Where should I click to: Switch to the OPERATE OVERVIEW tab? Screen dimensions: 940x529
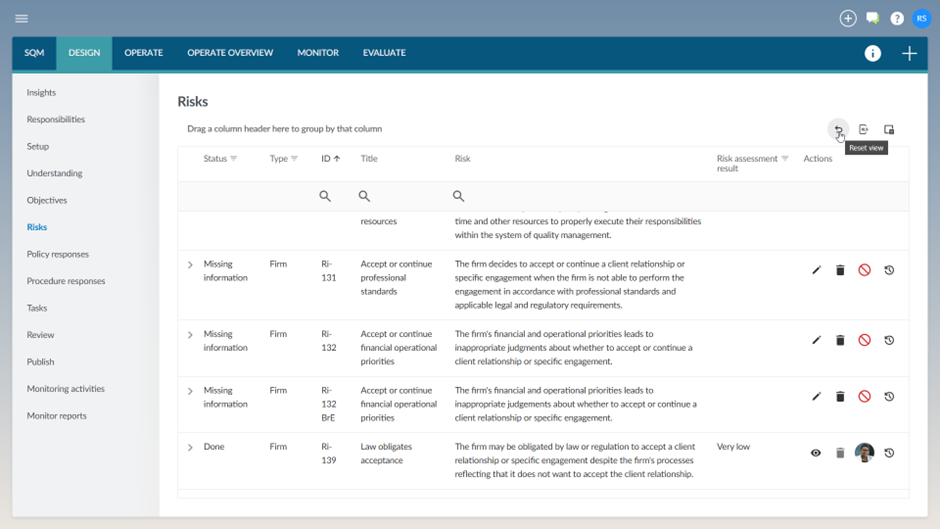point(230,53)
